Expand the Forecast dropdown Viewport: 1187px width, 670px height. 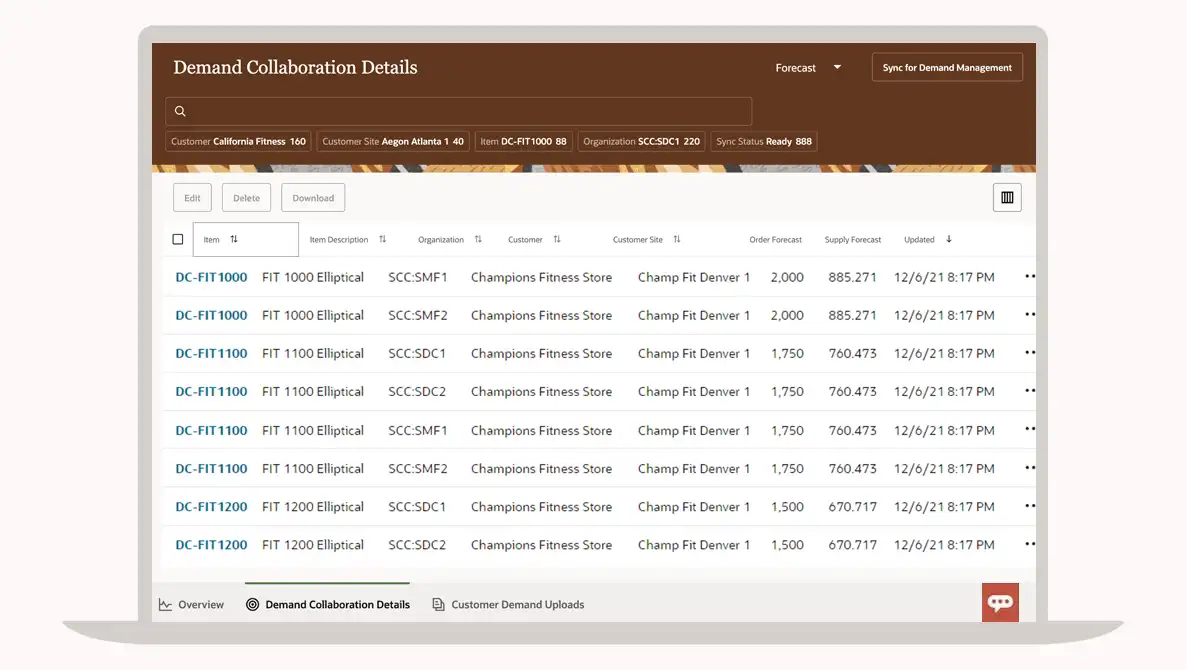pos(837,68)
